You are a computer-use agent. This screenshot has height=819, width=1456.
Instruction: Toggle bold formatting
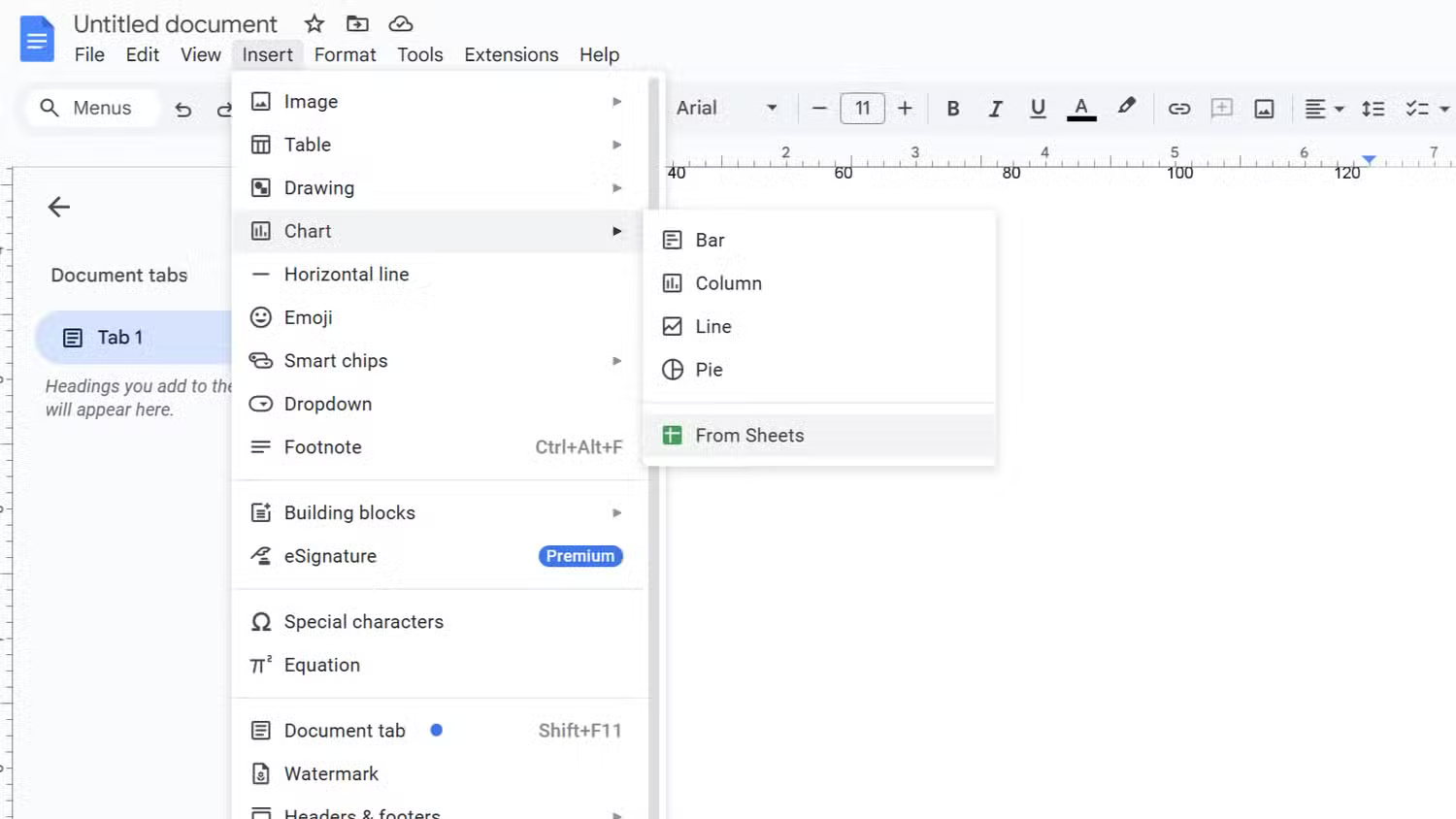click(953, 108)
